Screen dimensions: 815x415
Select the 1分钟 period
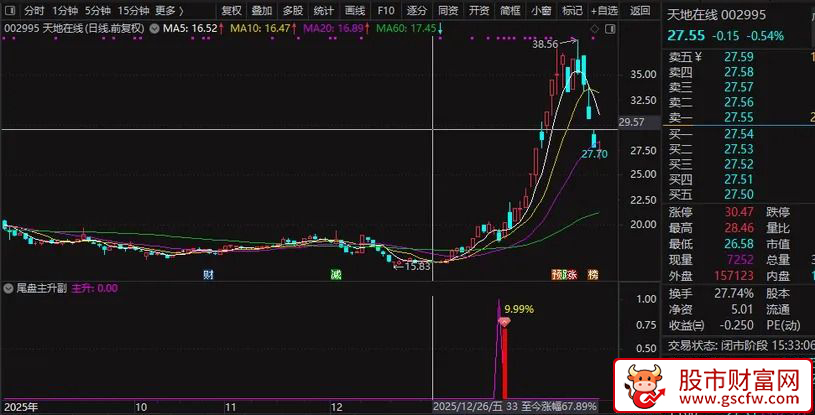[x=65, y=10]
